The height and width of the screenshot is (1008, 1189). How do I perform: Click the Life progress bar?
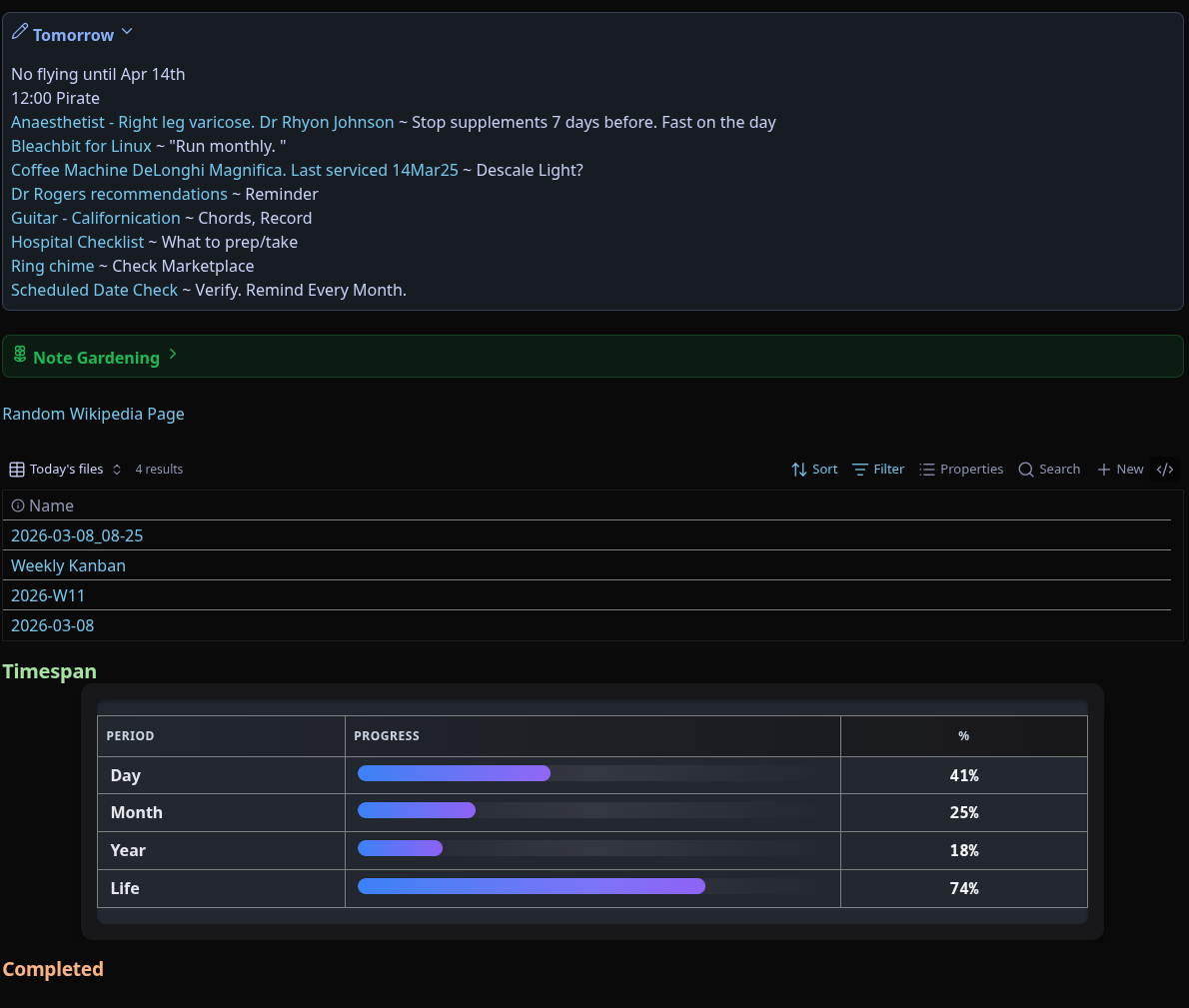(531, 886)
